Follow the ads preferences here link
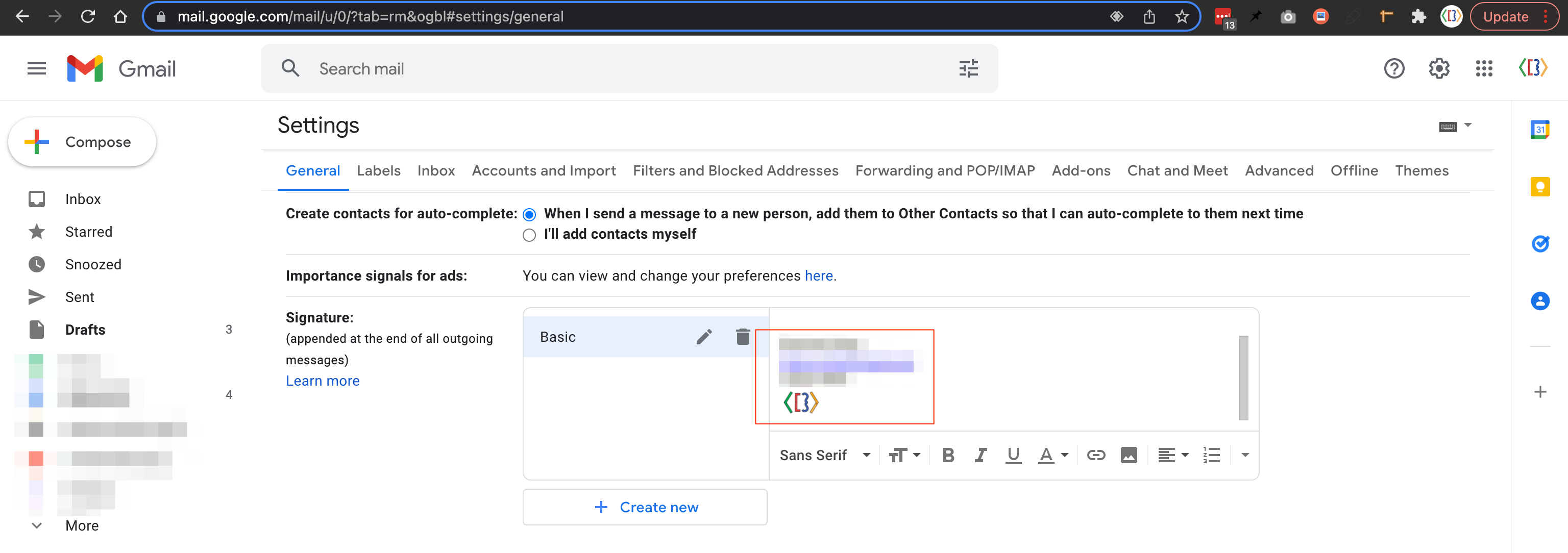The height and width of the screenshot is (553, 1568). pos(818,276)
